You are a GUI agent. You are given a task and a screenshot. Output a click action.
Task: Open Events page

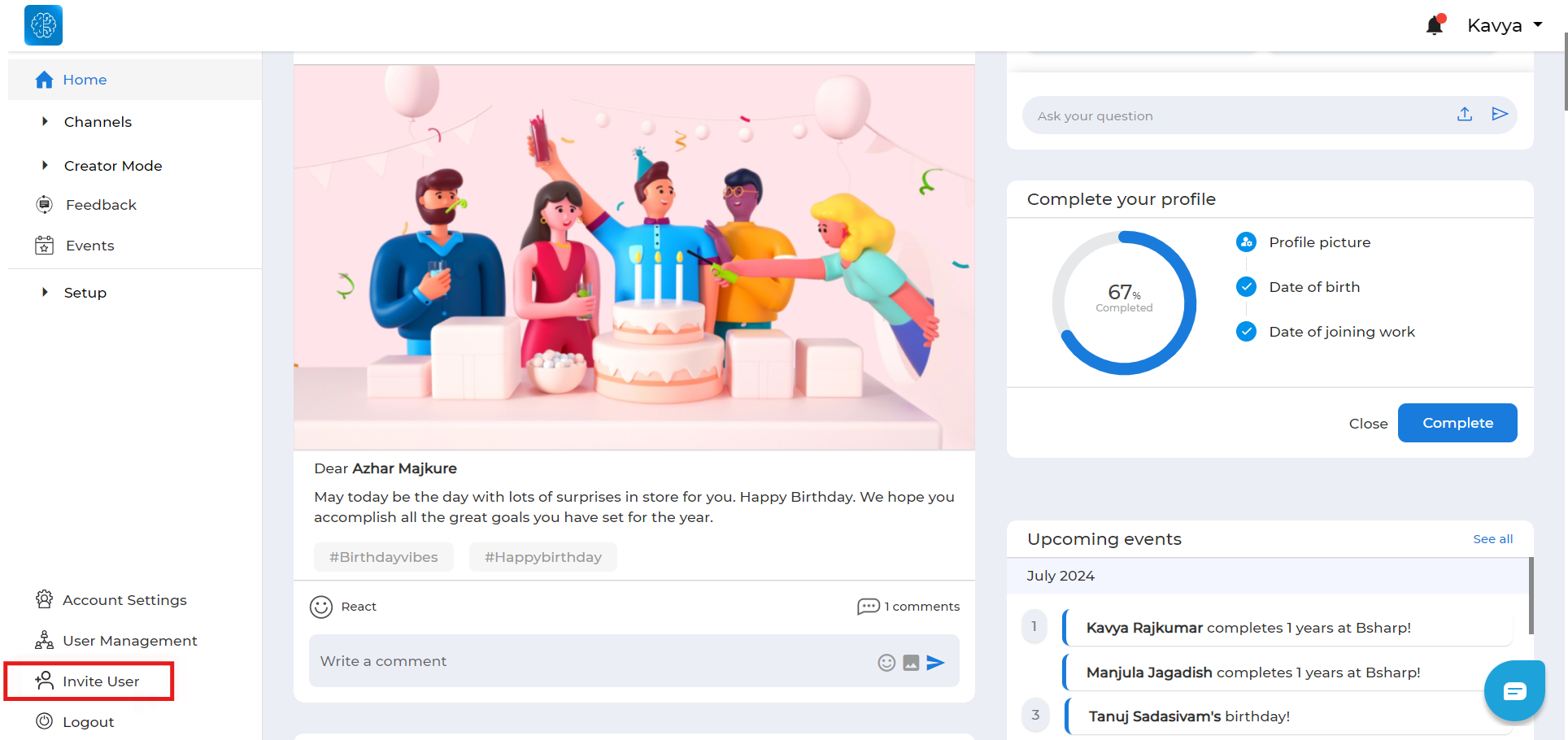(x=89, y=246)
